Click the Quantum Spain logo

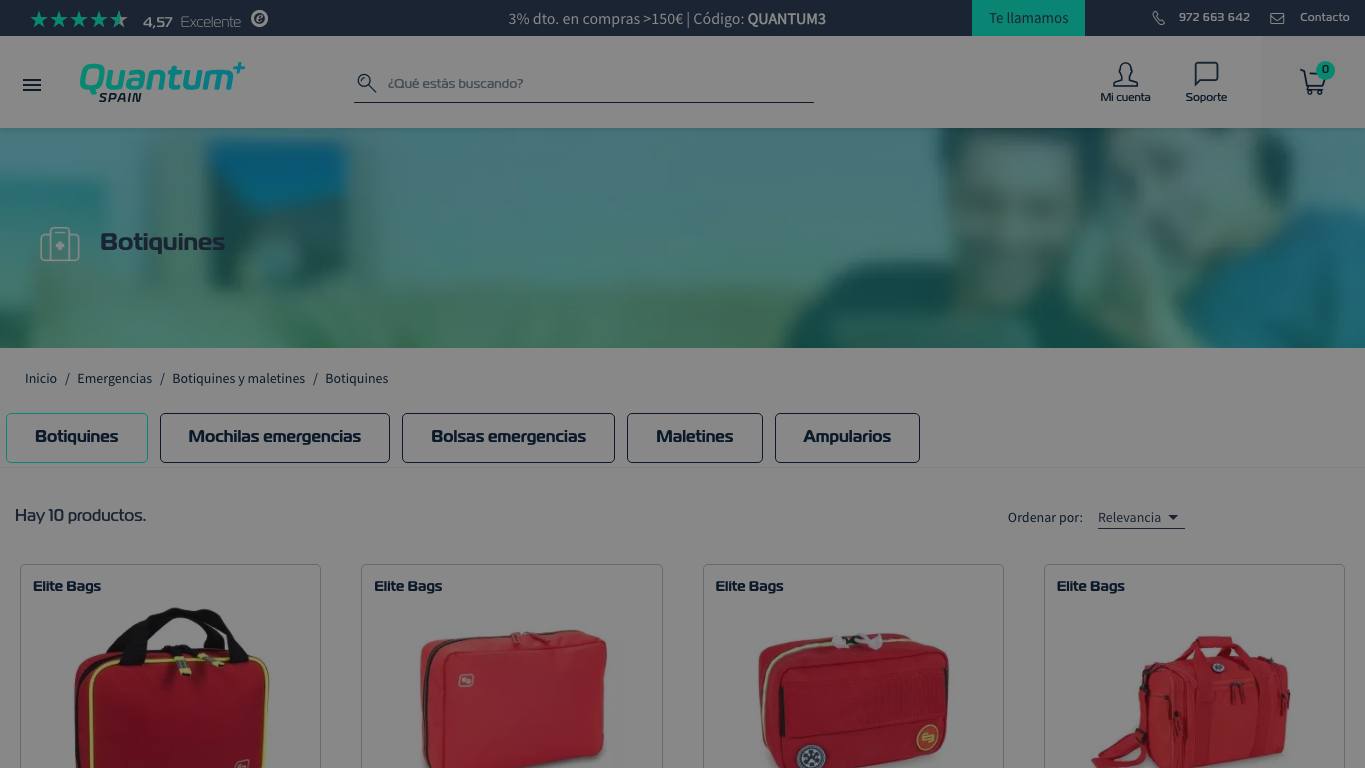pyautogui.click(x=162, y=82)
